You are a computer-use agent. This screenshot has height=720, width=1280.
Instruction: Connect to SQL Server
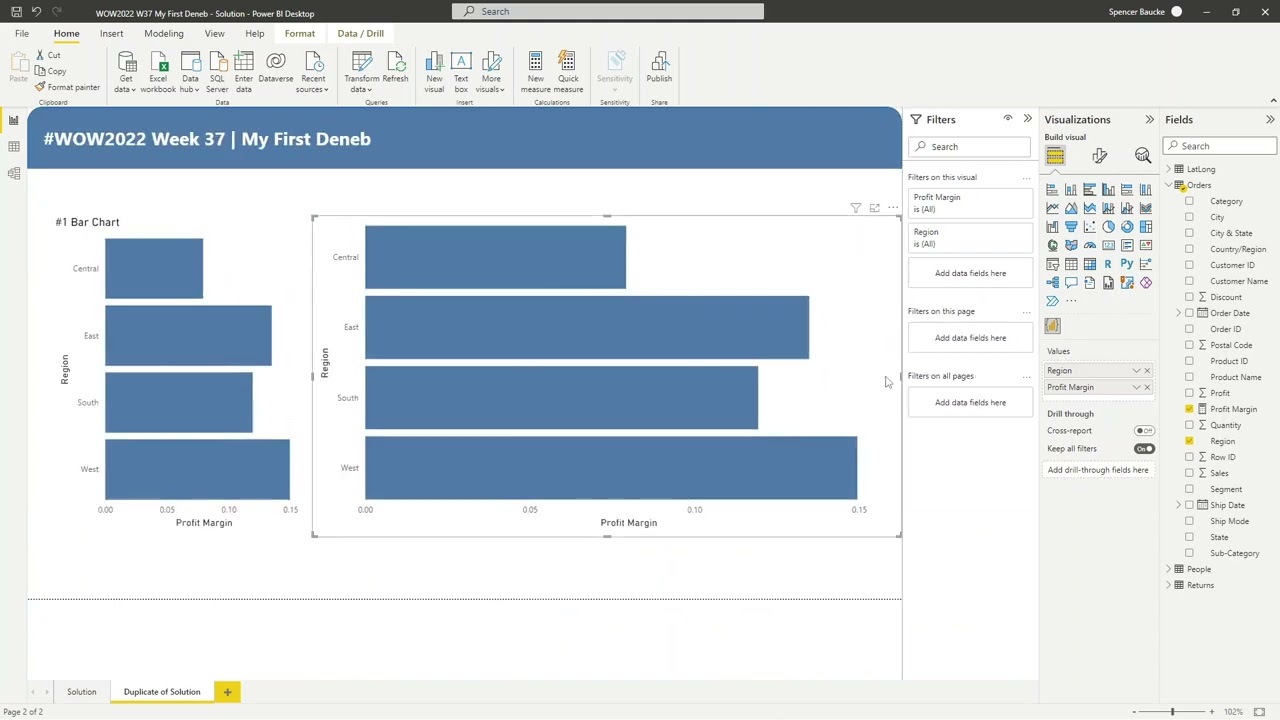tap(217, 72)
